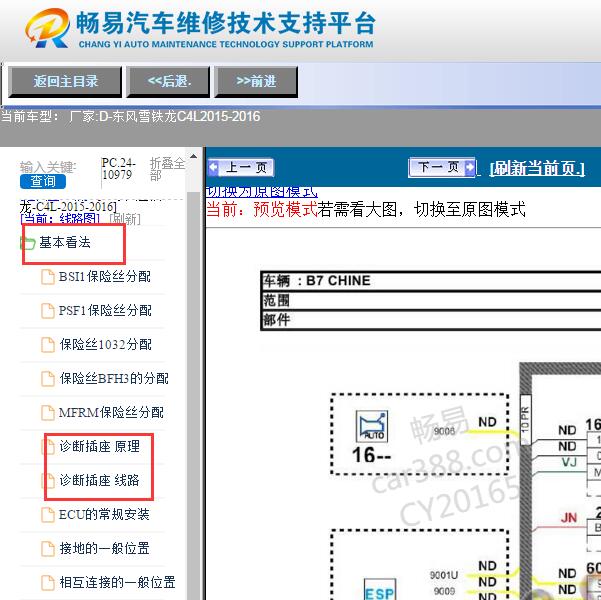Viewport: 601px width, 600px height.
Task: Click page icon next to 相互连接的一般位置
Action: pyautogui.click(x=48, y=583)
